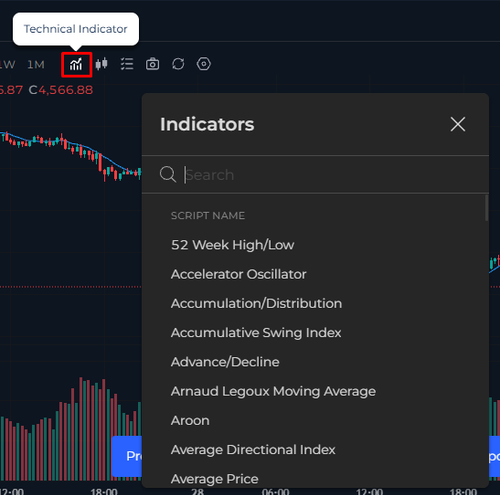The width and height of the screenshot is (500, 495).
Task: Open chart settings hexagon icon
Action: [x=204, y=64]
